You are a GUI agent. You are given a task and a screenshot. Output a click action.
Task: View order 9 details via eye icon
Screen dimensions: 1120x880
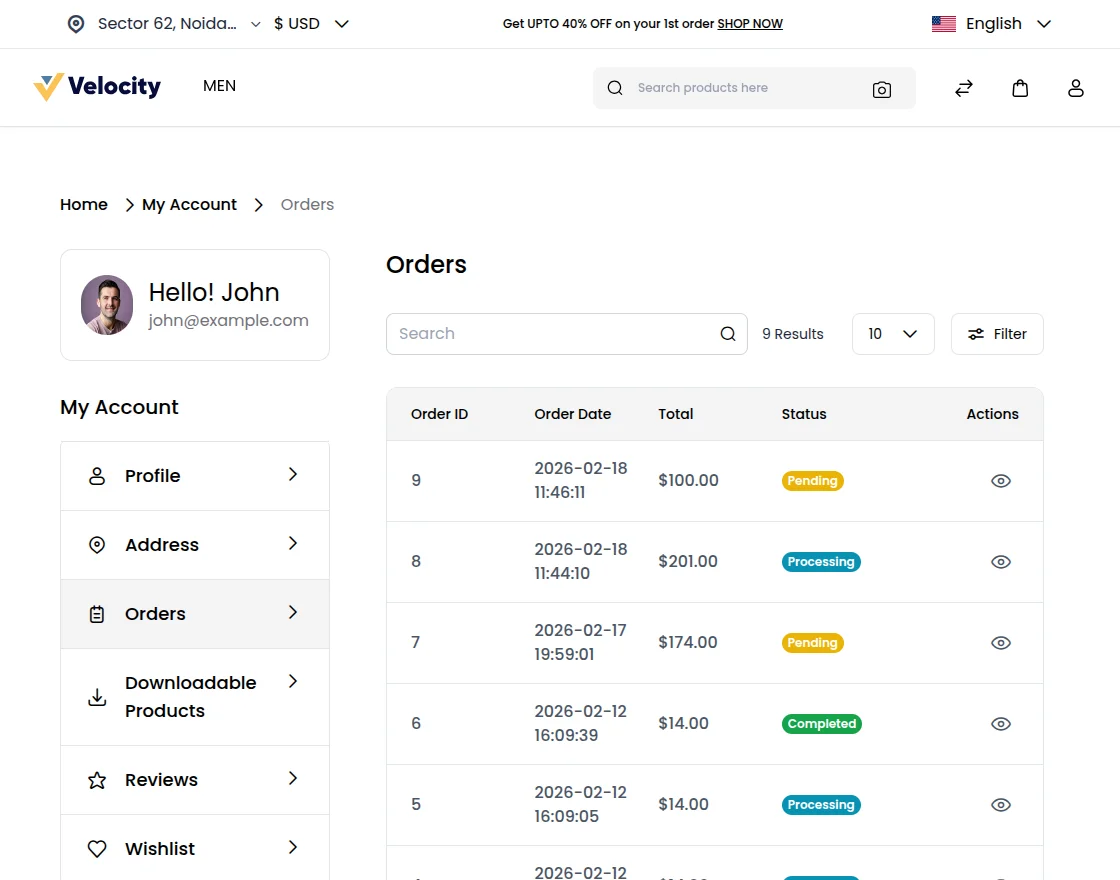coord(1000,481)
